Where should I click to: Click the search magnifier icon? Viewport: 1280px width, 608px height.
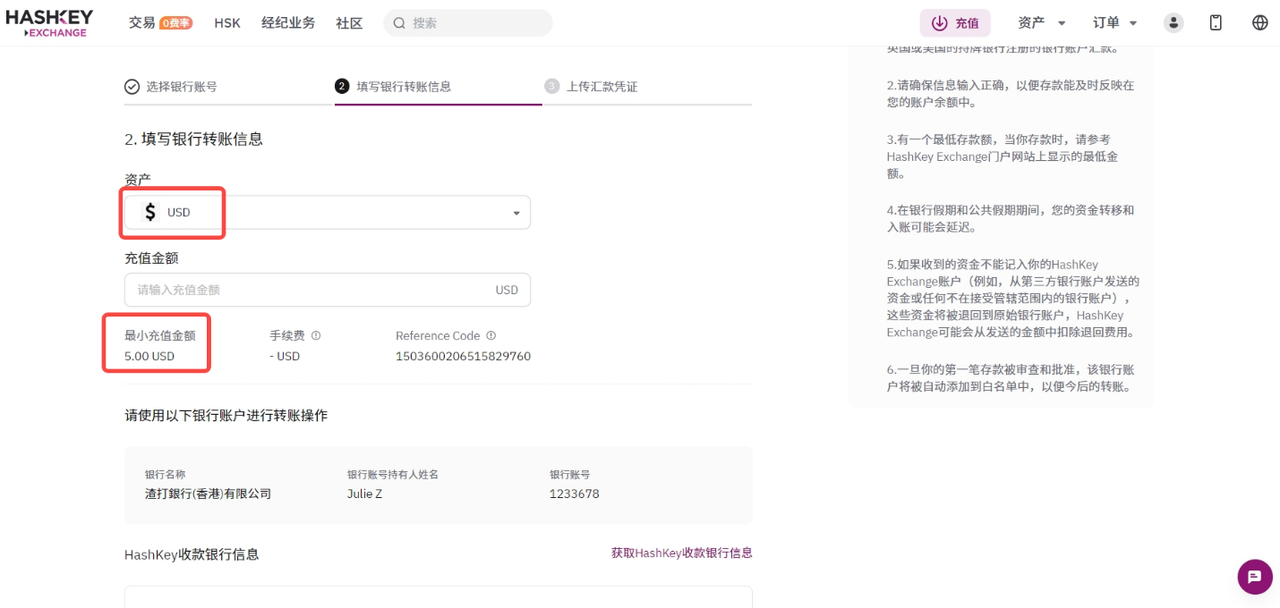point(399,23)
